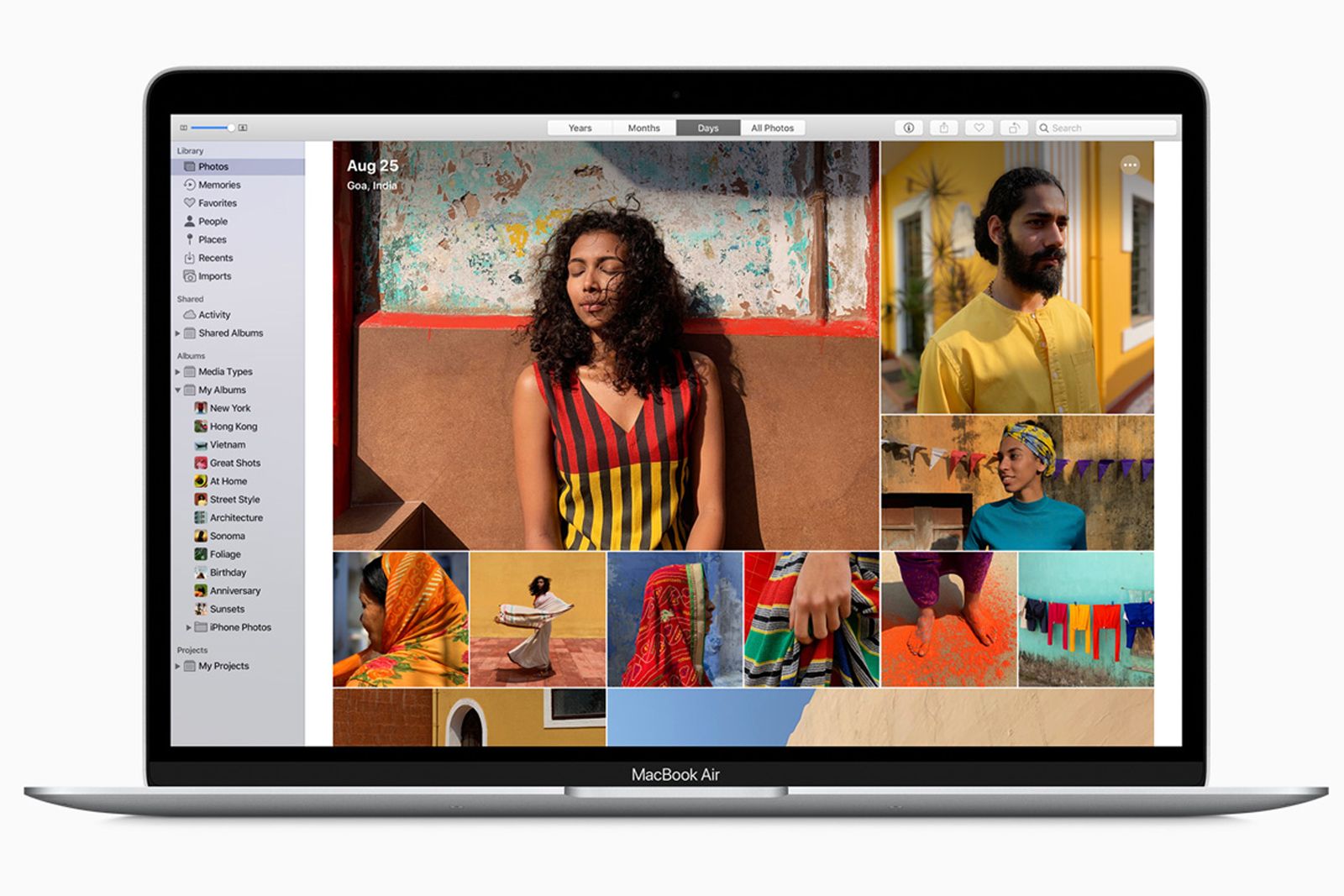
Task: Click the Info button in the toolbar
Action: click(x=908, y=128)
